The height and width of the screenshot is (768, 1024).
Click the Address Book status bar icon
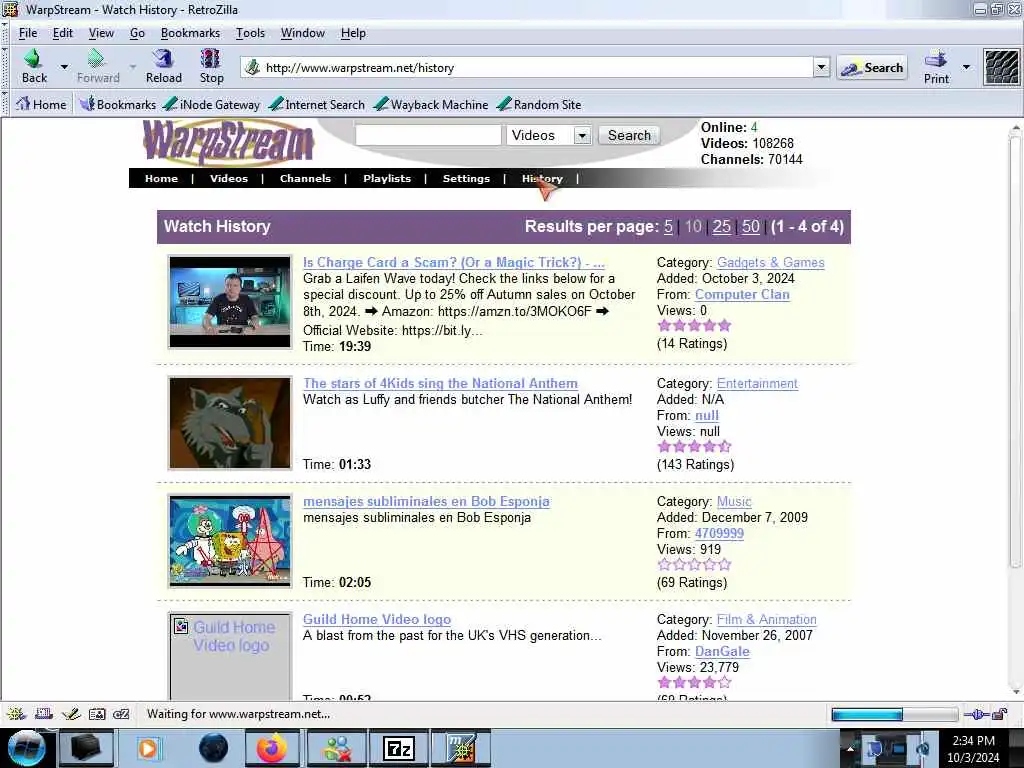tap(97, 714)
